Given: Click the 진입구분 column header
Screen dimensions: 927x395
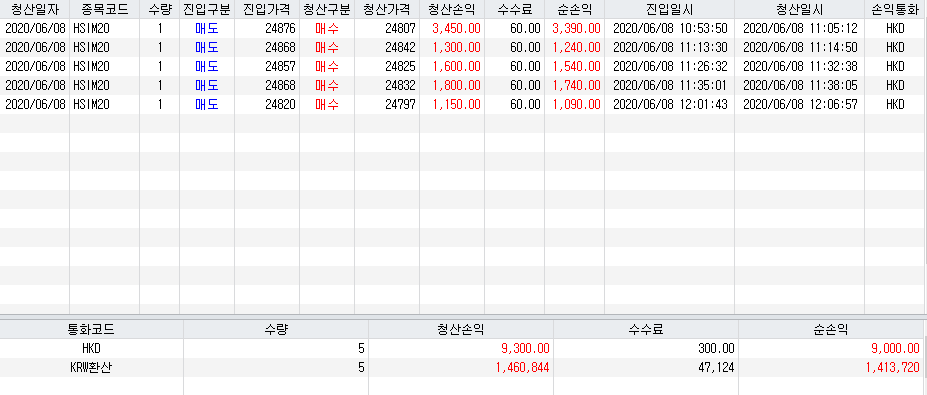Looking at the screenshot, I should [207, 9].
